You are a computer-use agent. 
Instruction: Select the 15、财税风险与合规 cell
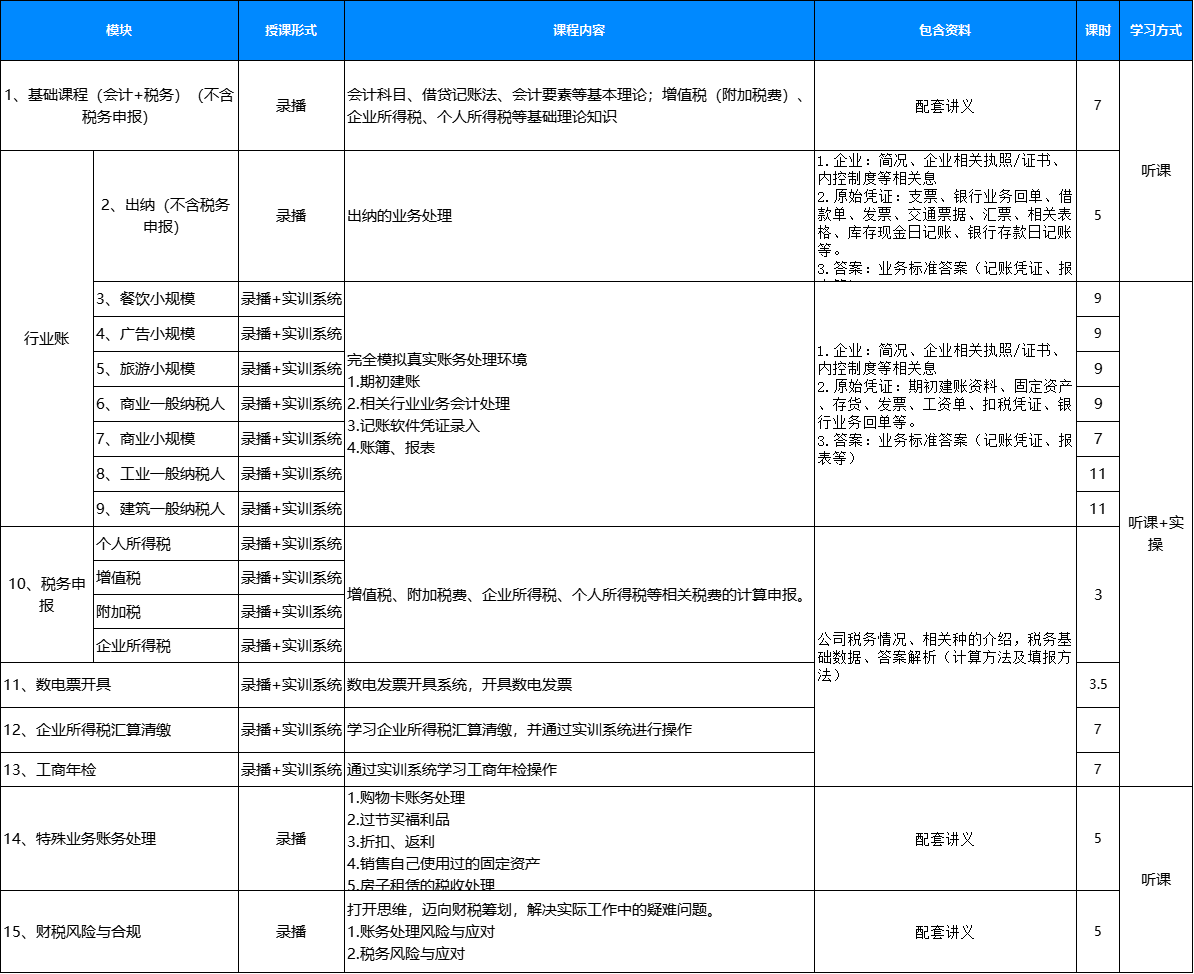pos(119,931)
